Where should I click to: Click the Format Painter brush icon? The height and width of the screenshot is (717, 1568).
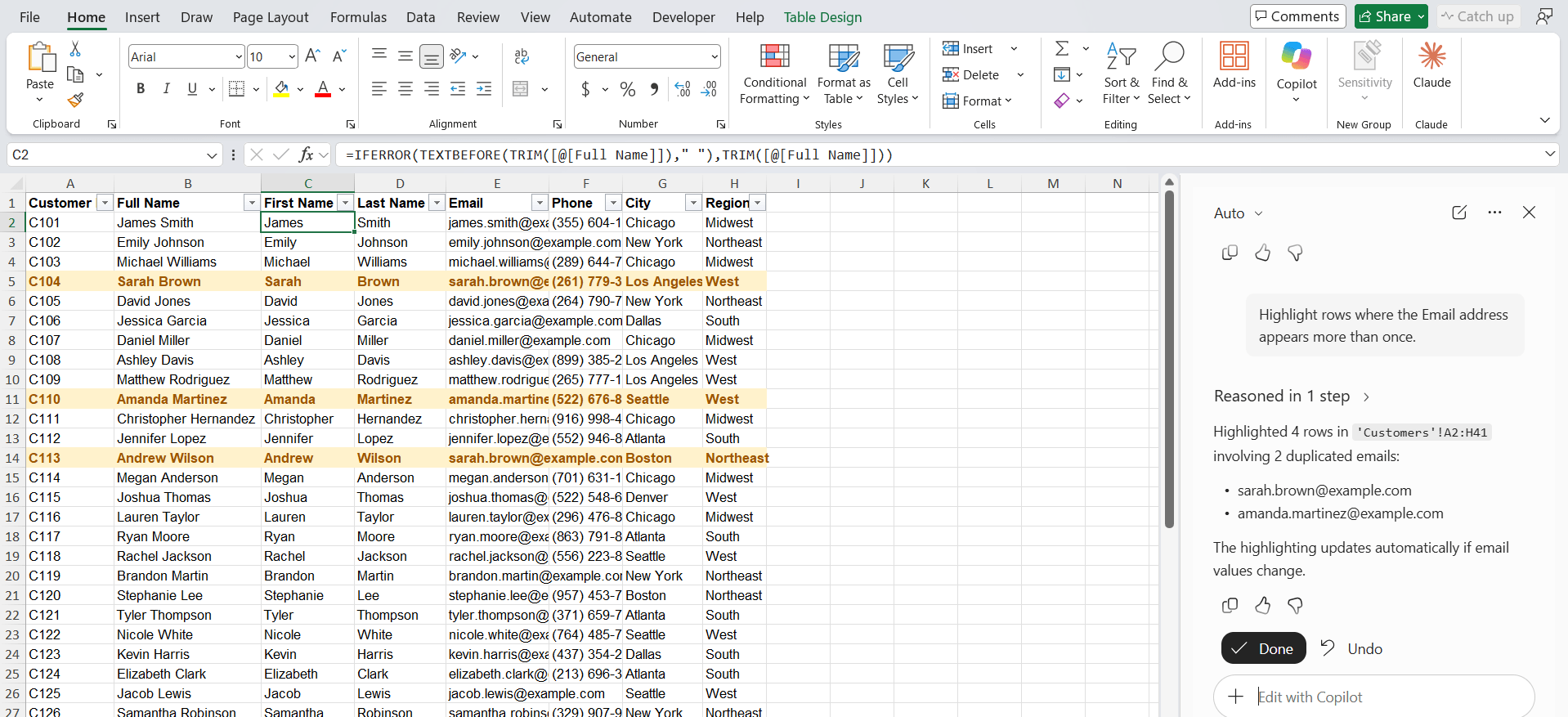tap(75, 100)
